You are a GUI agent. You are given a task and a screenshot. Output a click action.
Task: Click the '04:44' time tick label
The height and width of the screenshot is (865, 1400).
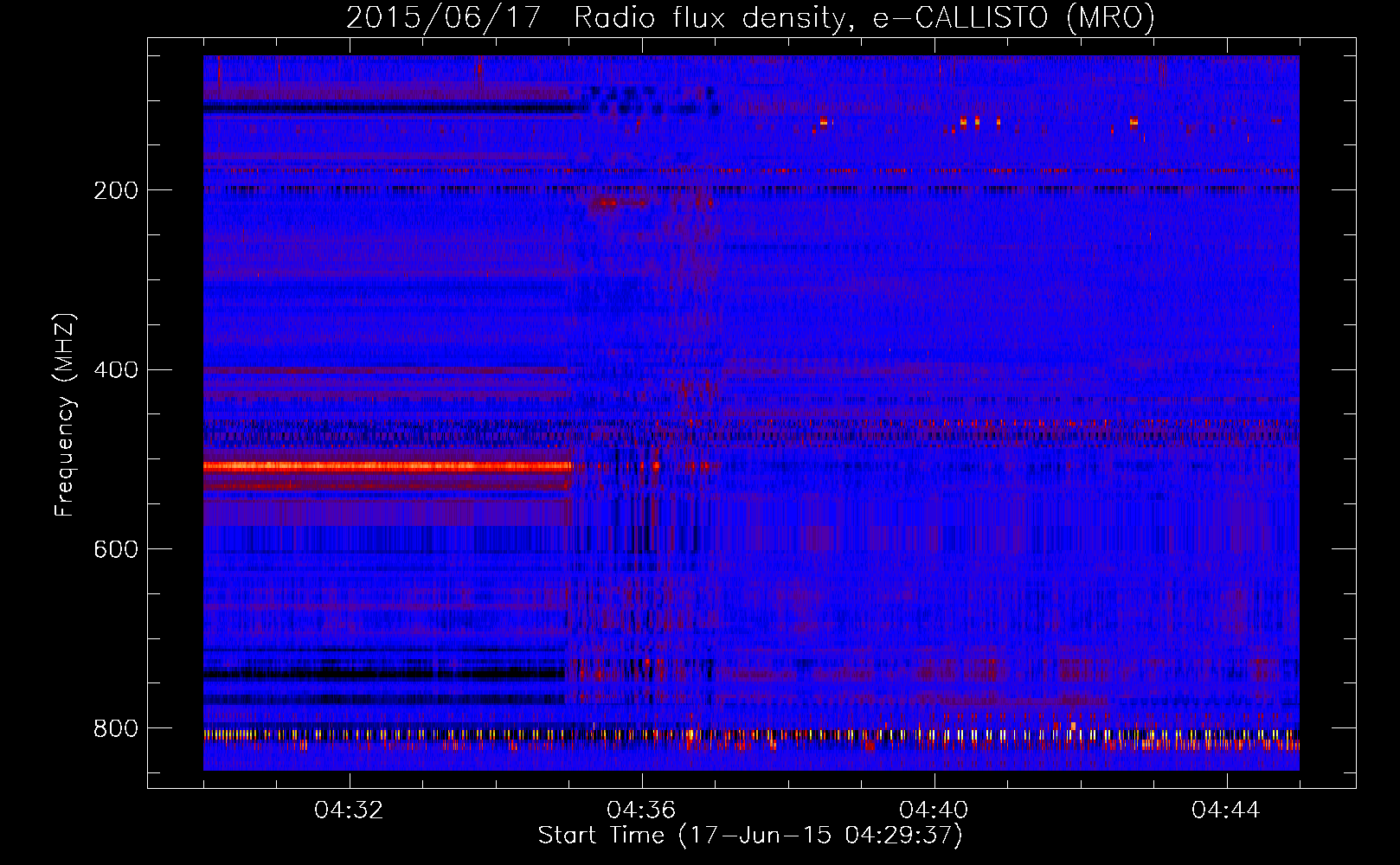[x=1226, y=811]
